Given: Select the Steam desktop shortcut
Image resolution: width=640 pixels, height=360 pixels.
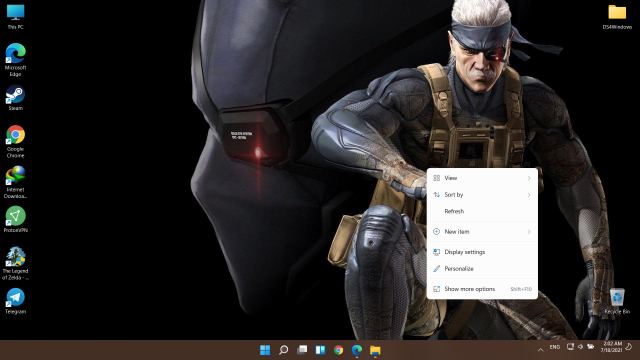Looking at the screenshot, I should pyautogui.click(x=16, y=98).
